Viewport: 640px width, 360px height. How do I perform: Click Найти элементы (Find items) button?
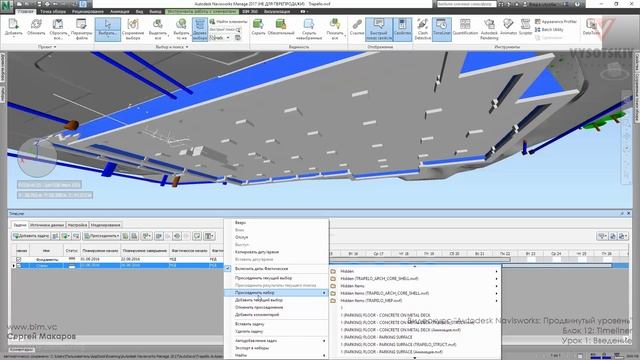(x=229, y=21)
